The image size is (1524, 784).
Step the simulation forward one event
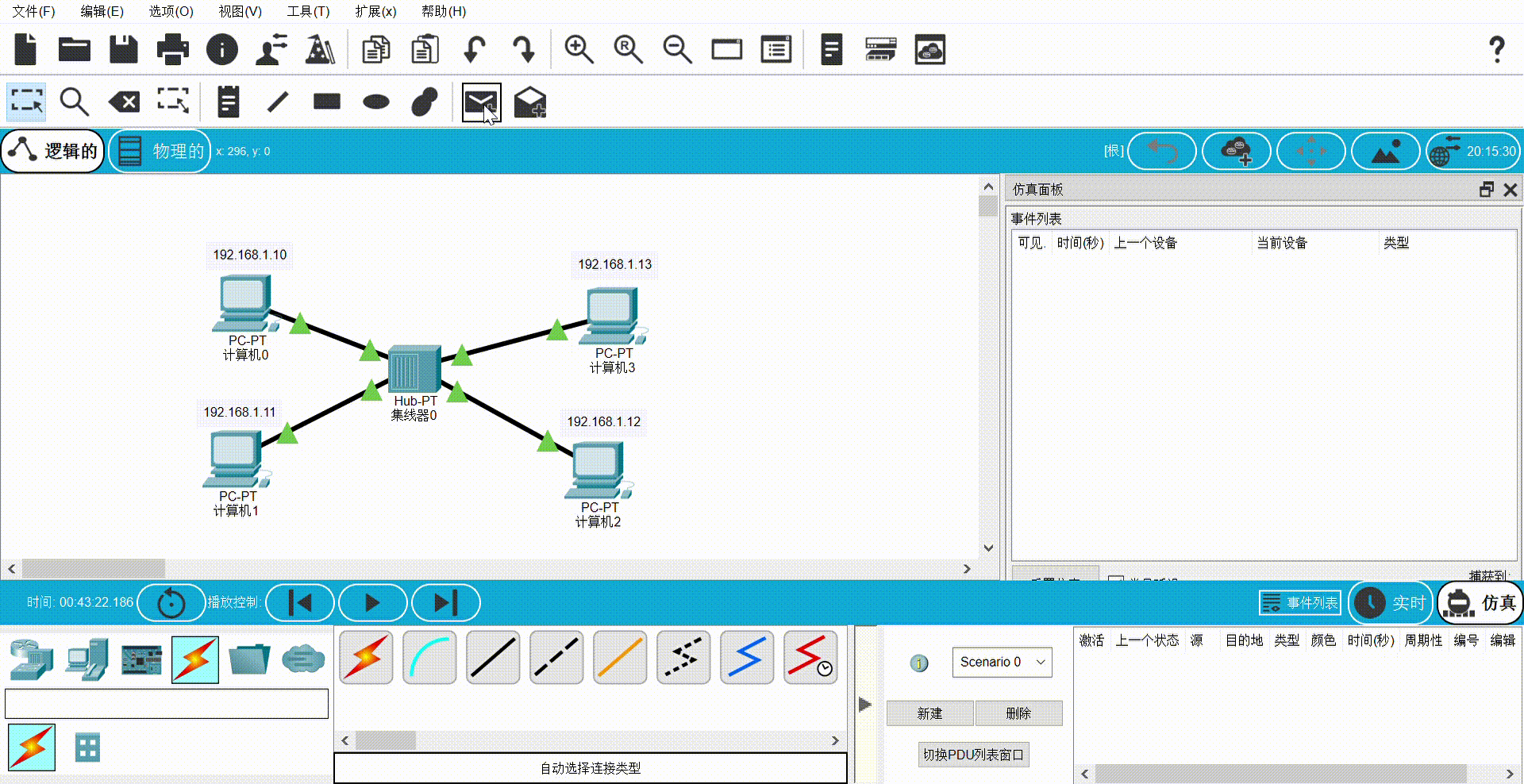(445, 603)
